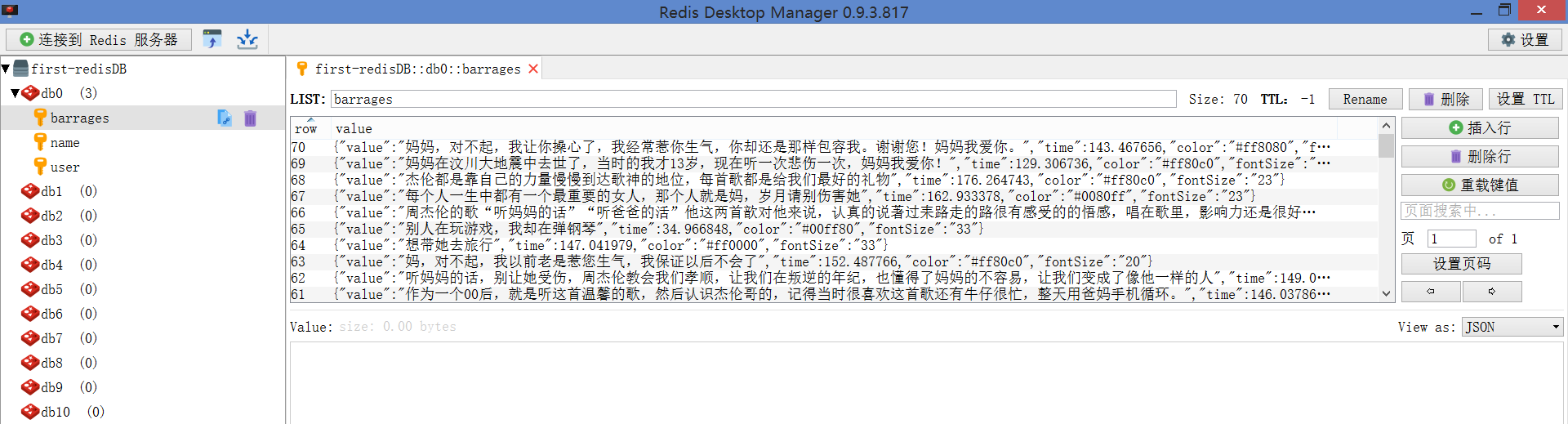
Task: Click the Size 70 label
Action: (x=1218, y=99)
